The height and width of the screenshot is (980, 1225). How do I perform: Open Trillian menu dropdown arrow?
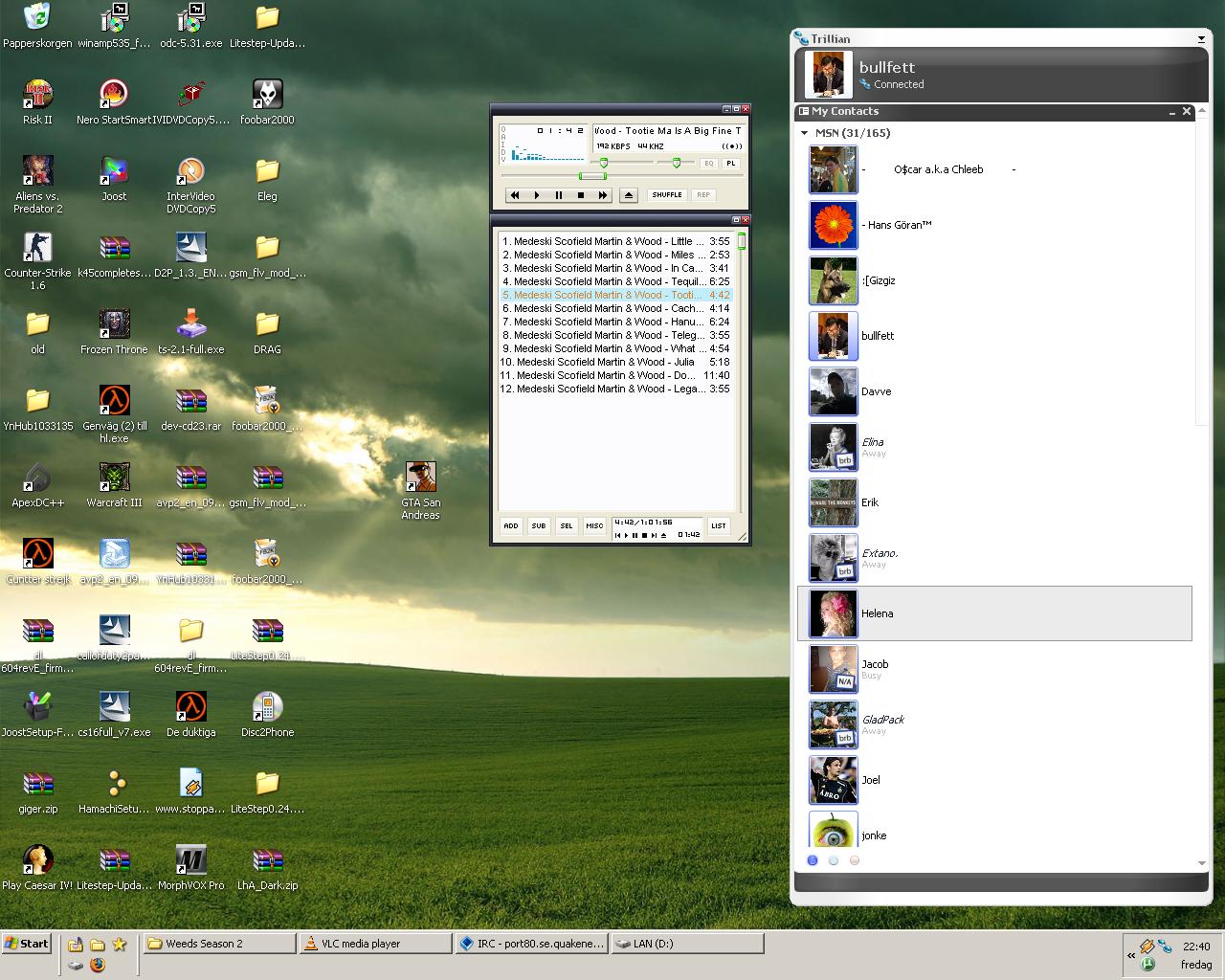tap(1201, 39)
